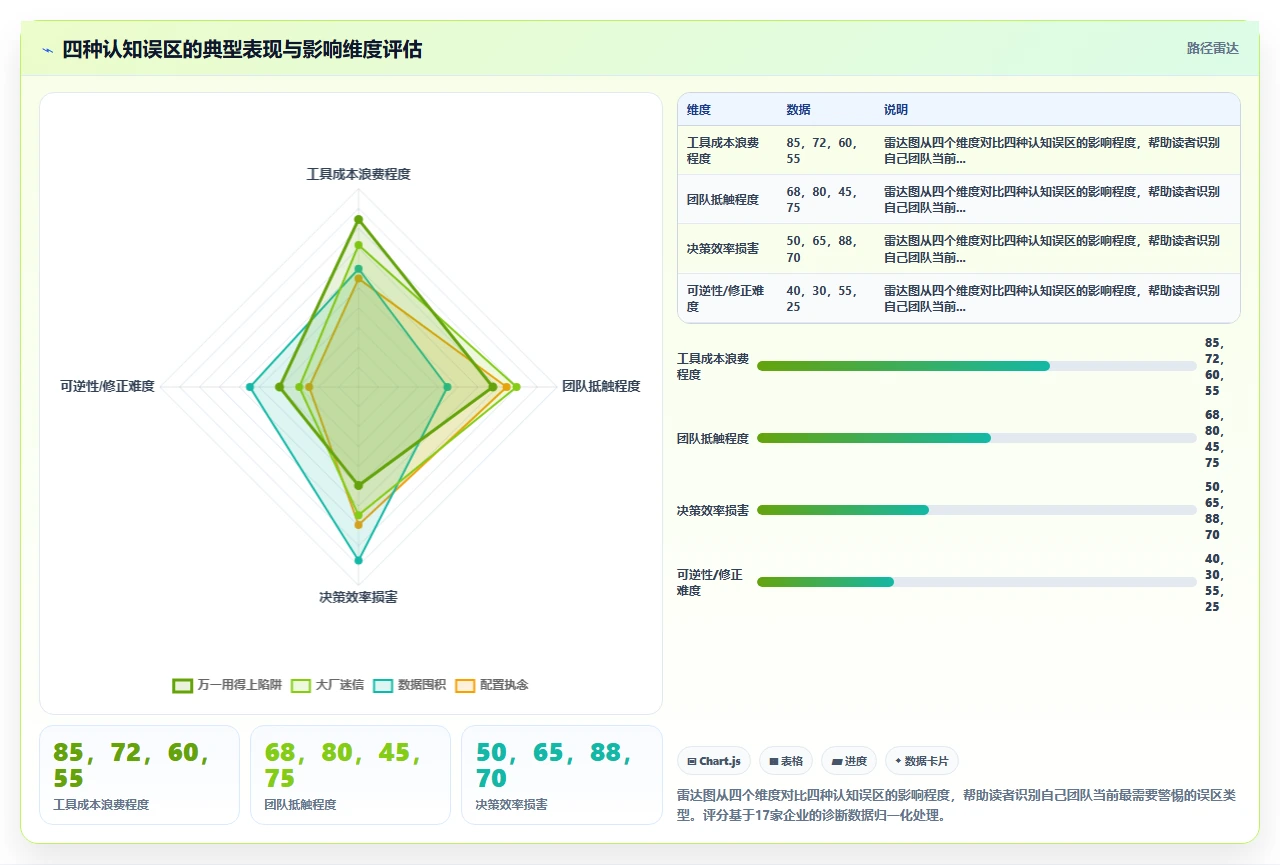1280x865 pixels.
Task: Click table data cell 40, 30, 55, 25
Action: pyautogui.click(x=825, y=298)
